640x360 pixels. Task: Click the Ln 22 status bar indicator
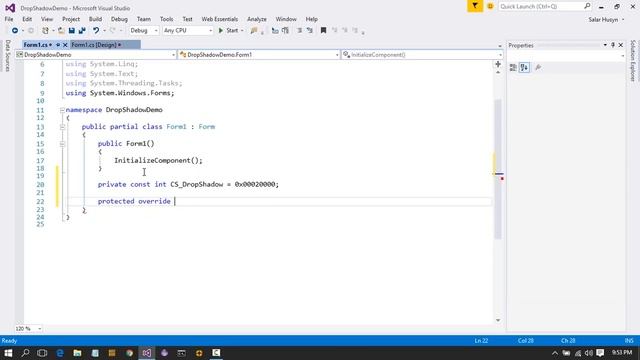pos(481,340)
